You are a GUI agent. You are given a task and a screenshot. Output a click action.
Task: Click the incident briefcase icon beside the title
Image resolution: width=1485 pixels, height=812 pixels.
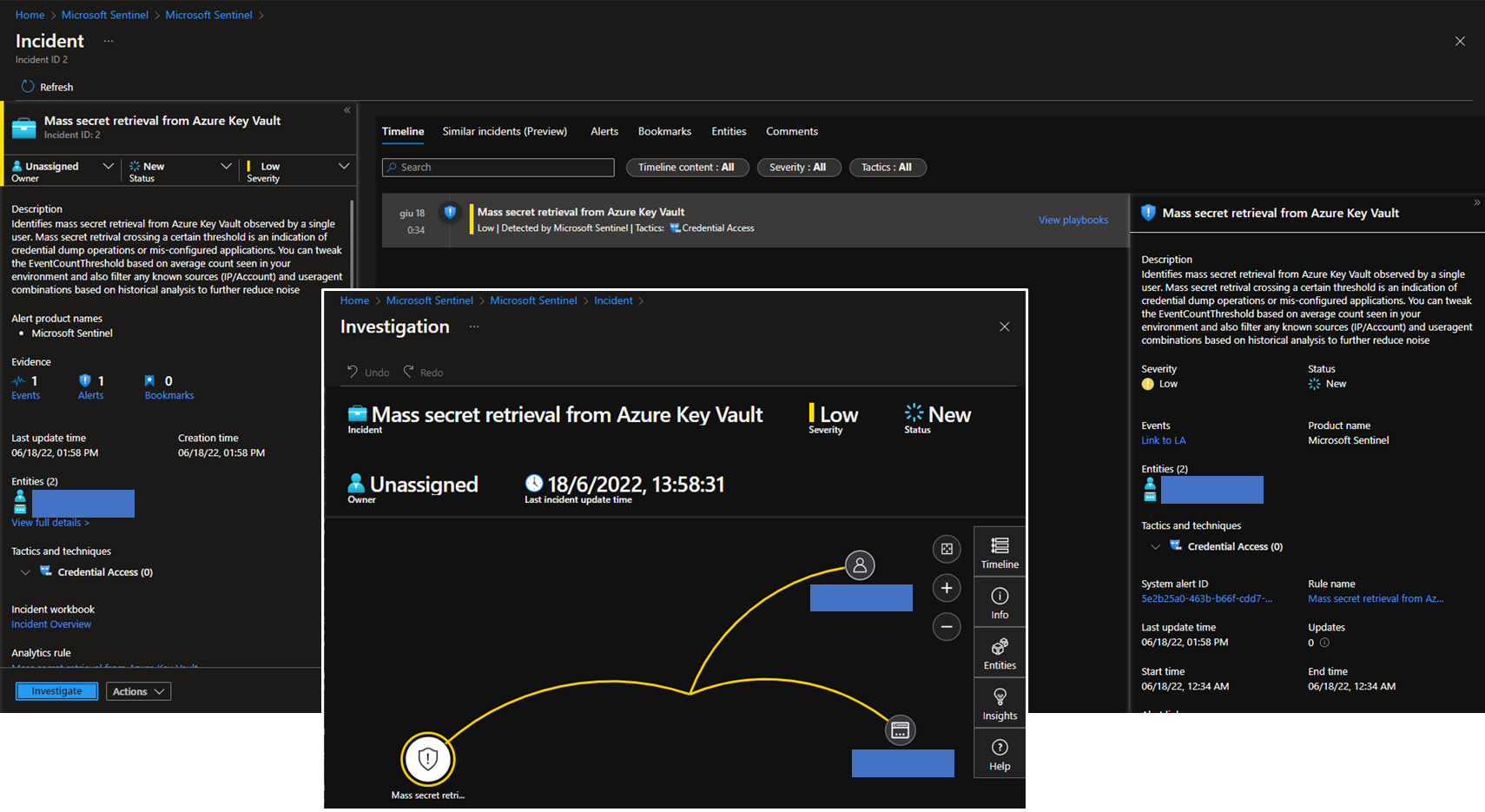pyautogui.click(x=24, y=128)
